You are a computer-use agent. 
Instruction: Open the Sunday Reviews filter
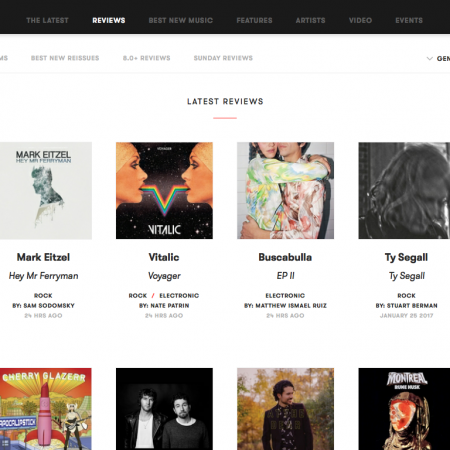[223, 58]
